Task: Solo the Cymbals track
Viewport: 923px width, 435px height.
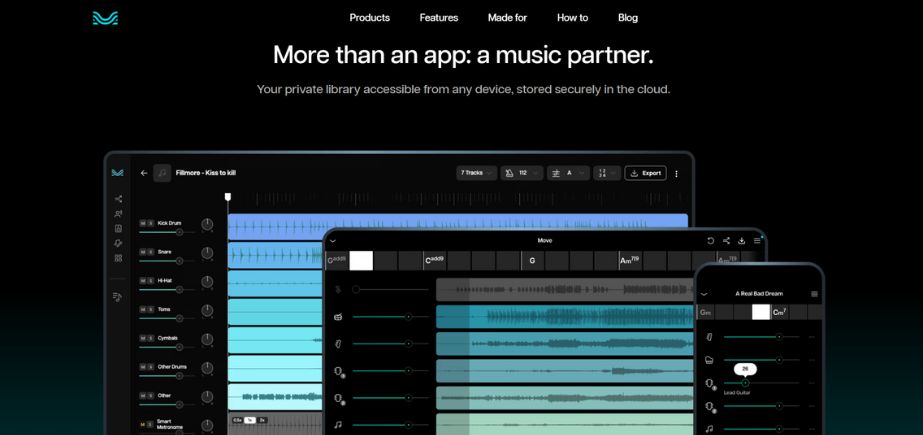Action: point(150,338)
